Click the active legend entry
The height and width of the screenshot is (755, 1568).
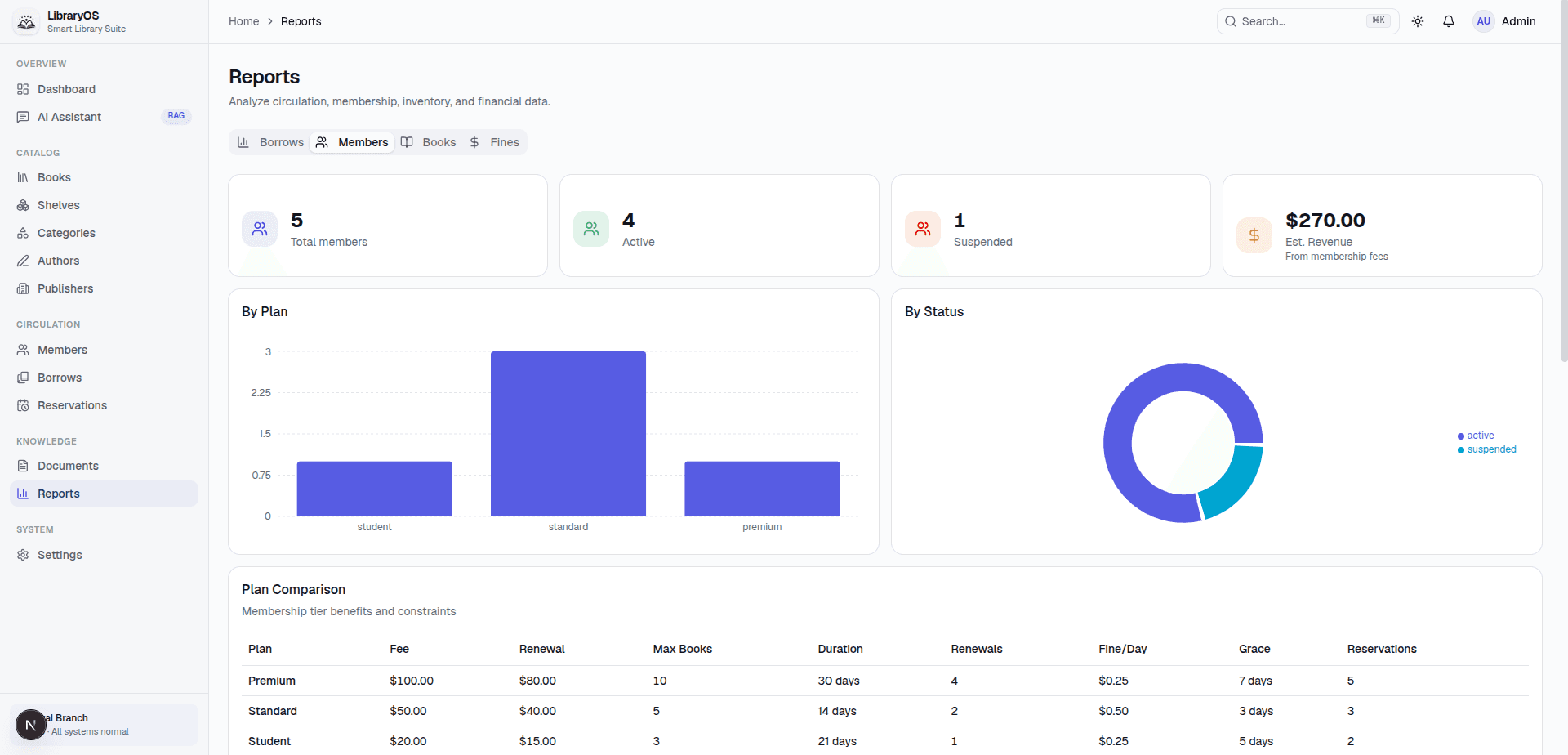1476,436
